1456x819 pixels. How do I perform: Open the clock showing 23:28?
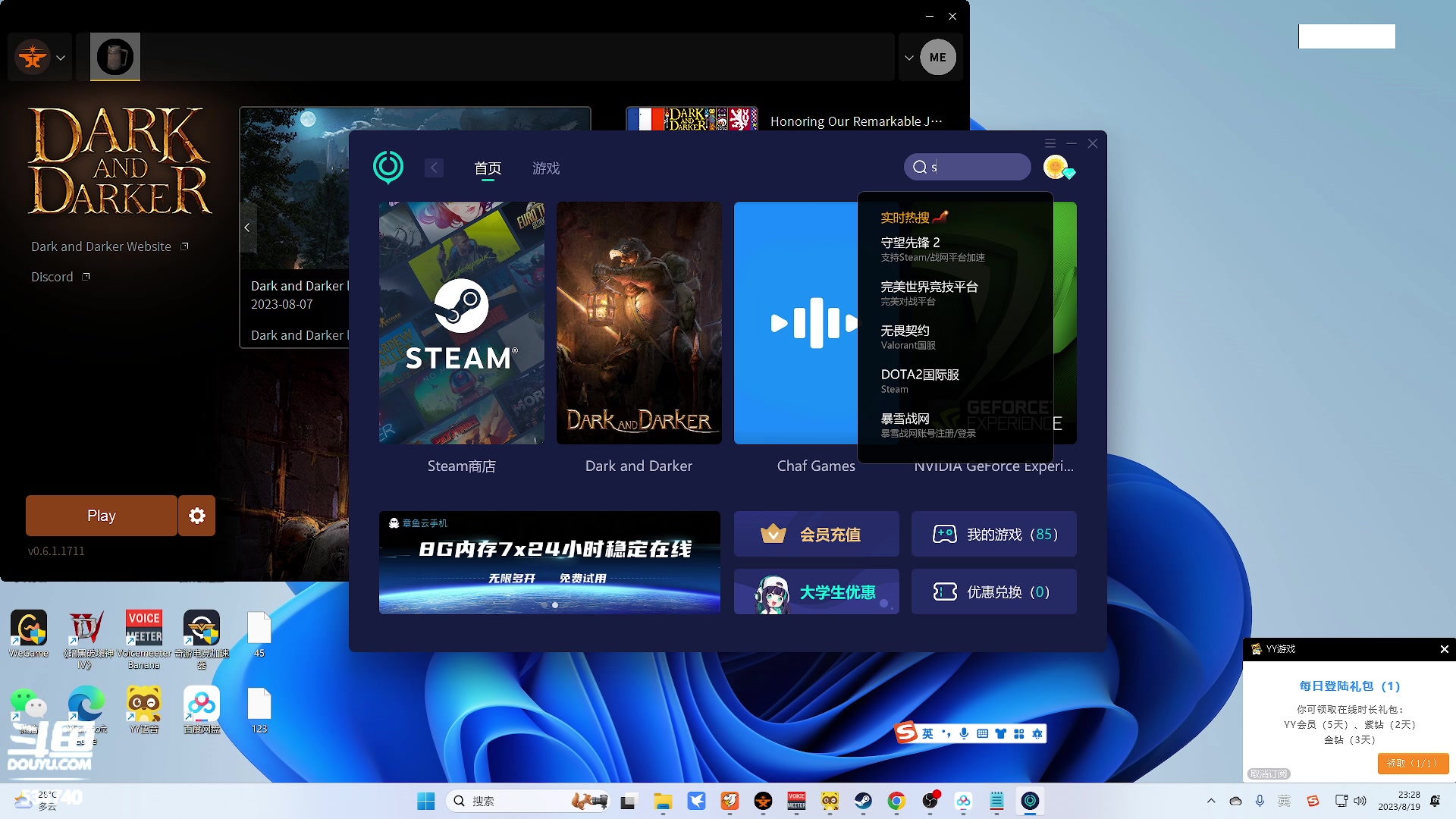pyautogui.click(x=1399, y=801)
